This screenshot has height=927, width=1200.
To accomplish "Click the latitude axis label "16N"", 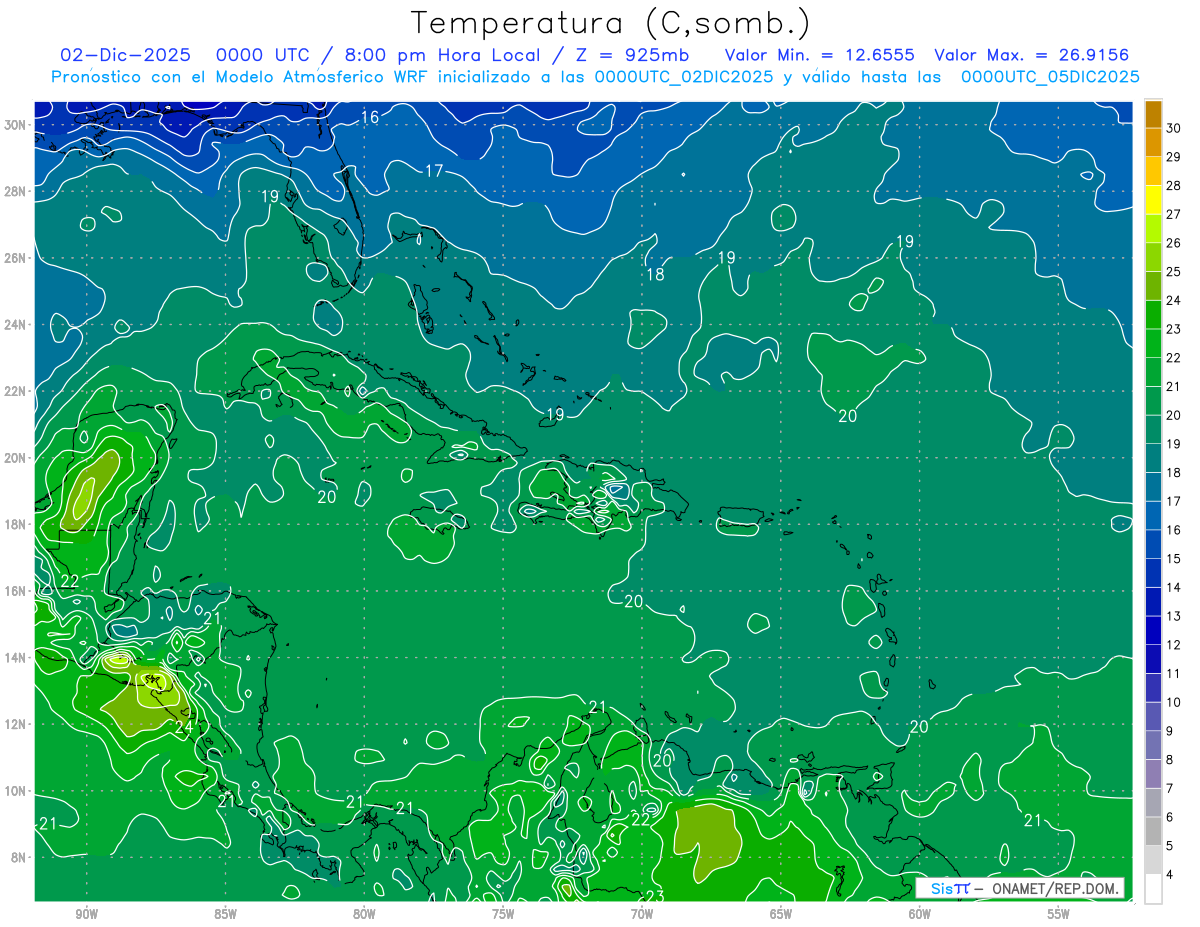I will tap(15, 591).
